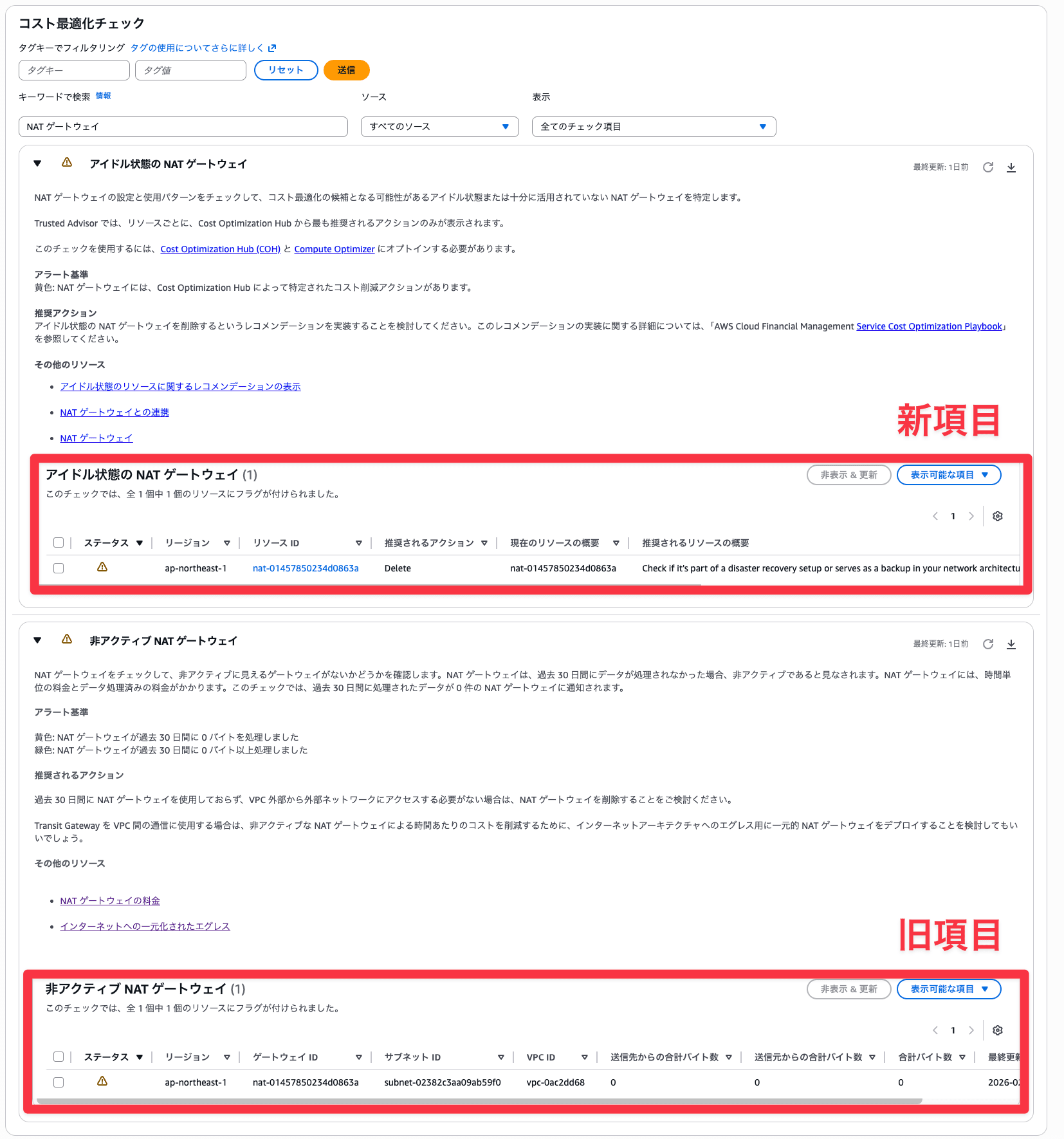This screenshot has width=1064, height=1139.
Task: Sort idle table by リソース ID column
Action: click(359, 543)
